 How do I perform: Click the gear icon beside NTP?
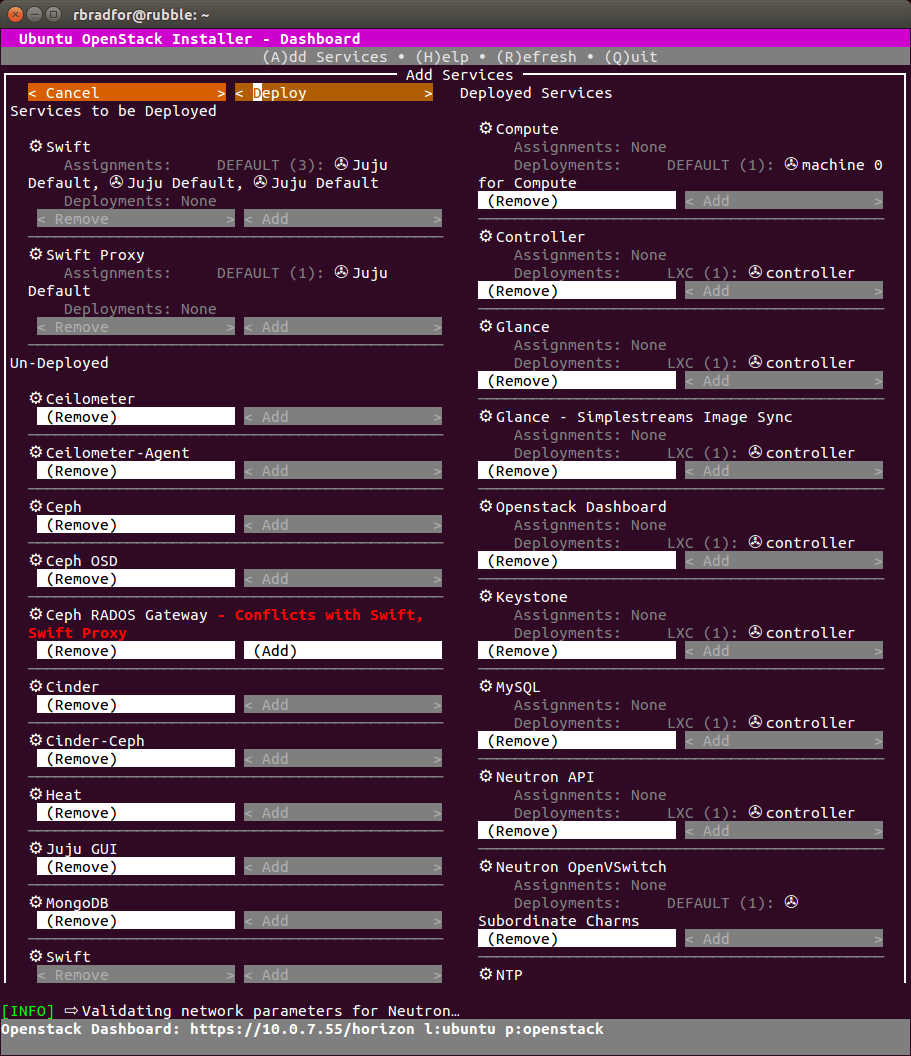[485, 974]
